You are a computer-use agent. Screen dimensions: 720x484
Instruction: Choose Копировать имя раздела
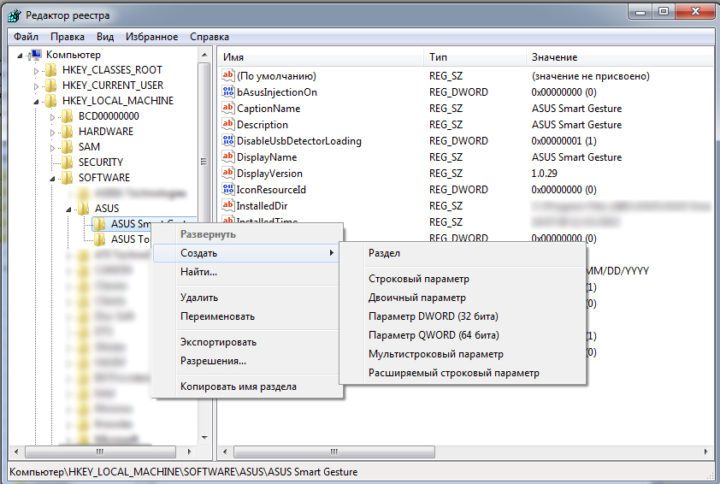pyautogui.click(x=248, y=387)
